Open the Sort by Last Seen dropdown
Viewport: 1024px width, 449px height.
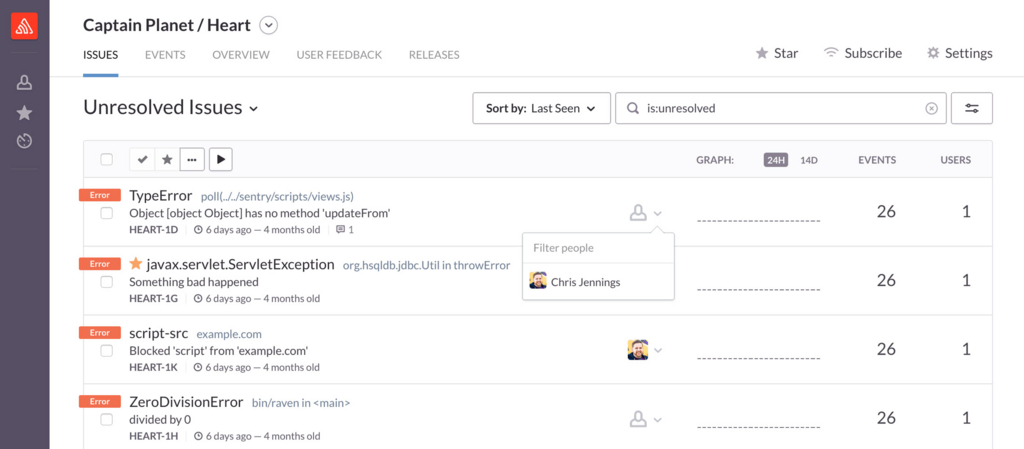click(x=541, y=108)
